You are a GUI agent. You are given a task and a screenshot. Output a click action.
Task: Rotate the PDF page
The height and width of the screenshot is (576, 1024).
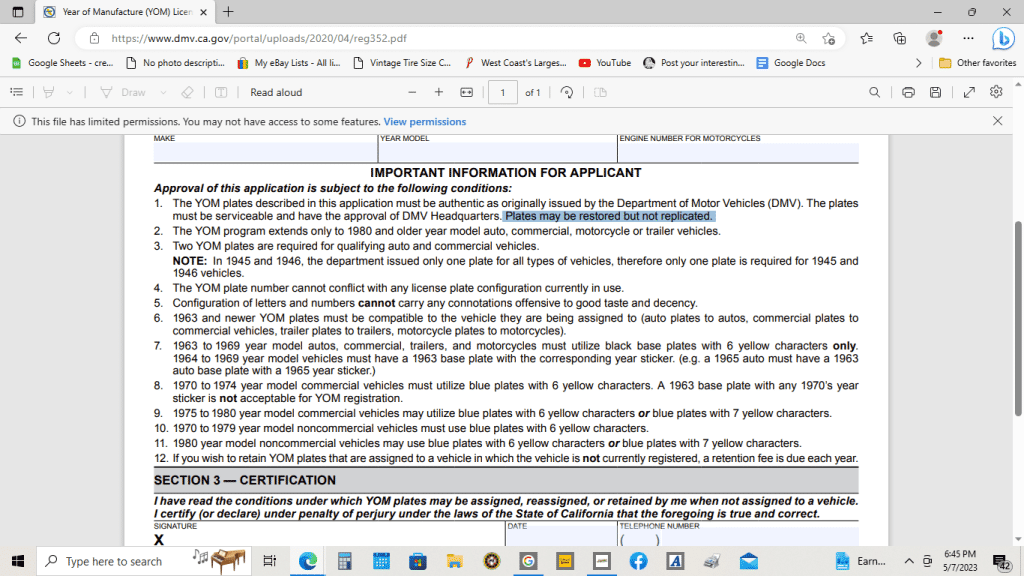(566, 92)
